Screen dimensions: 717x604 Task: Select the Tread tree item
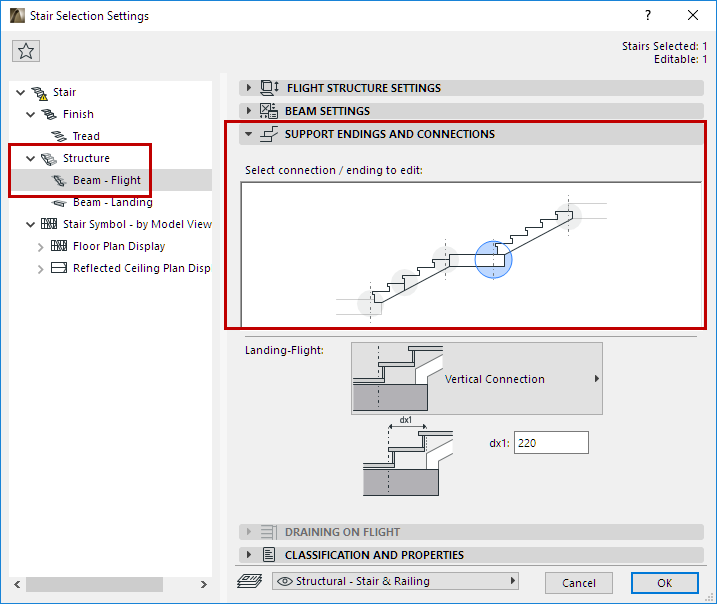click(x=86, y=136)
